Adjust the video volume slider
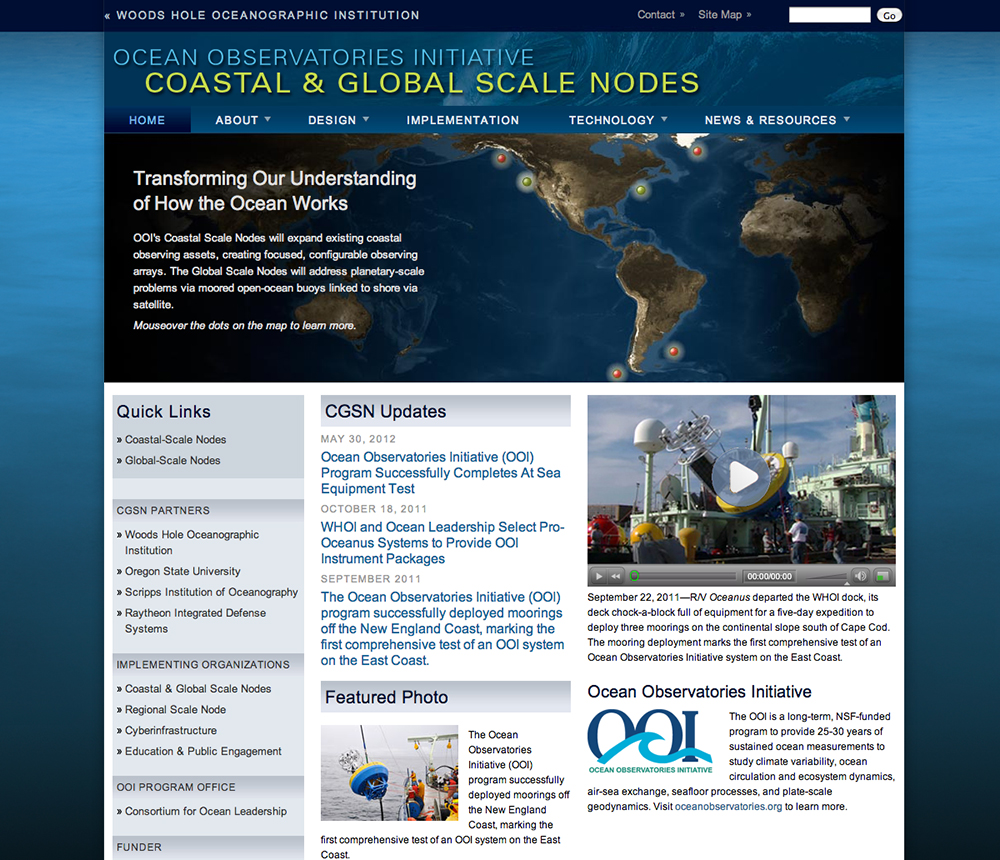This screenshot has width=1000, height=860. [x=827, y=577]
